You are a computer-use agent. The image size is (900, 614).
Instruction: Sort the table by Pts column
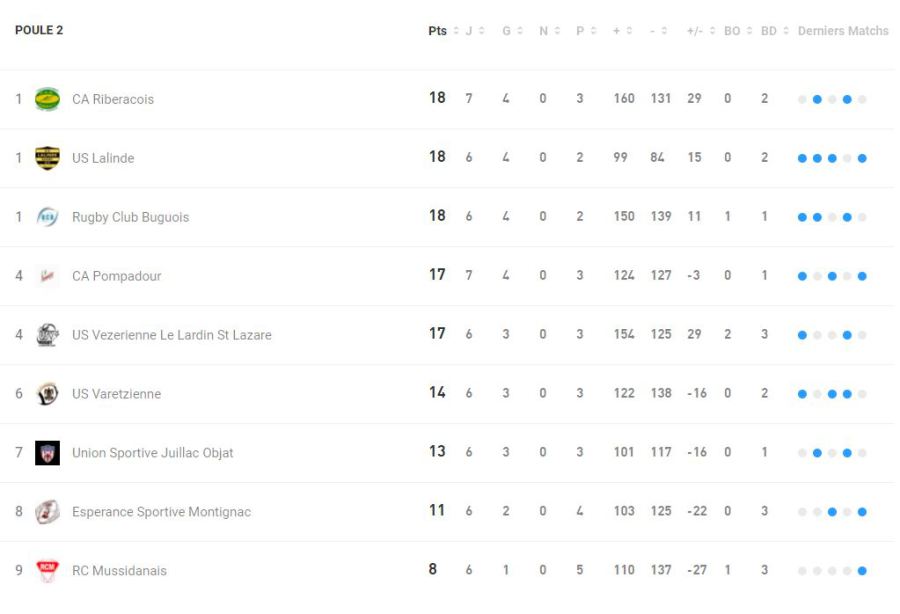pos(438,31)
